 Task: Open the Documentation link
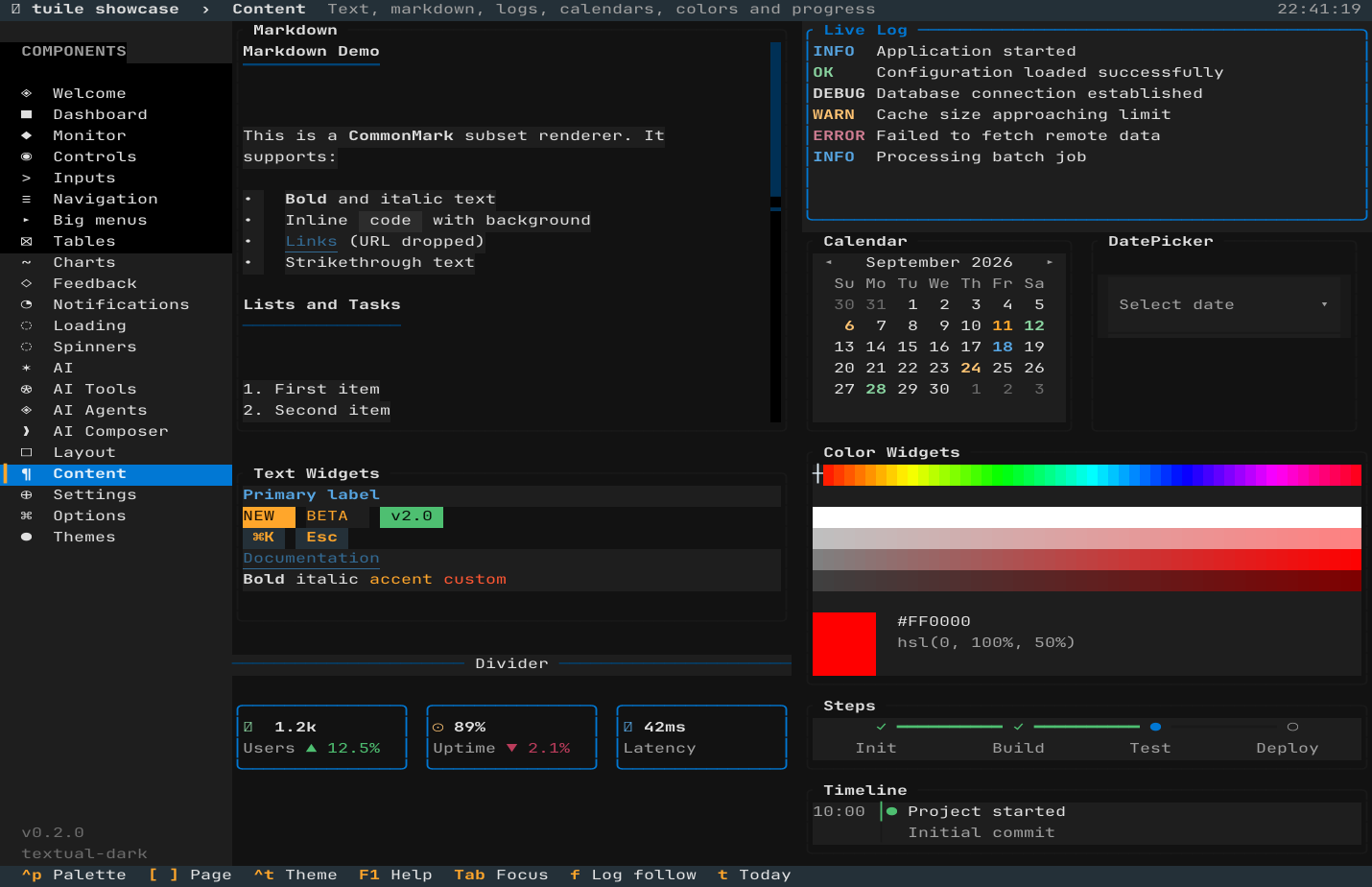[311, 558]
